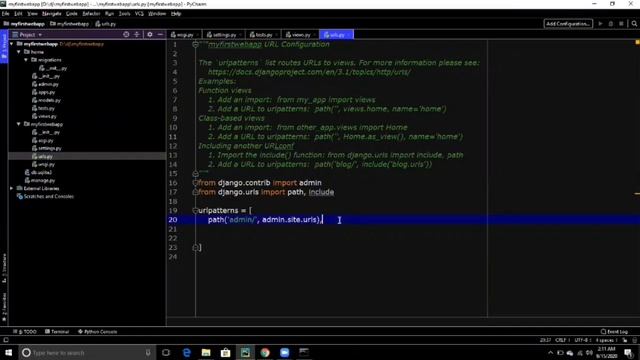Expand External Libraries in the Project tree
The width and height of the screenshot is (640, 360).
(11, 189)
